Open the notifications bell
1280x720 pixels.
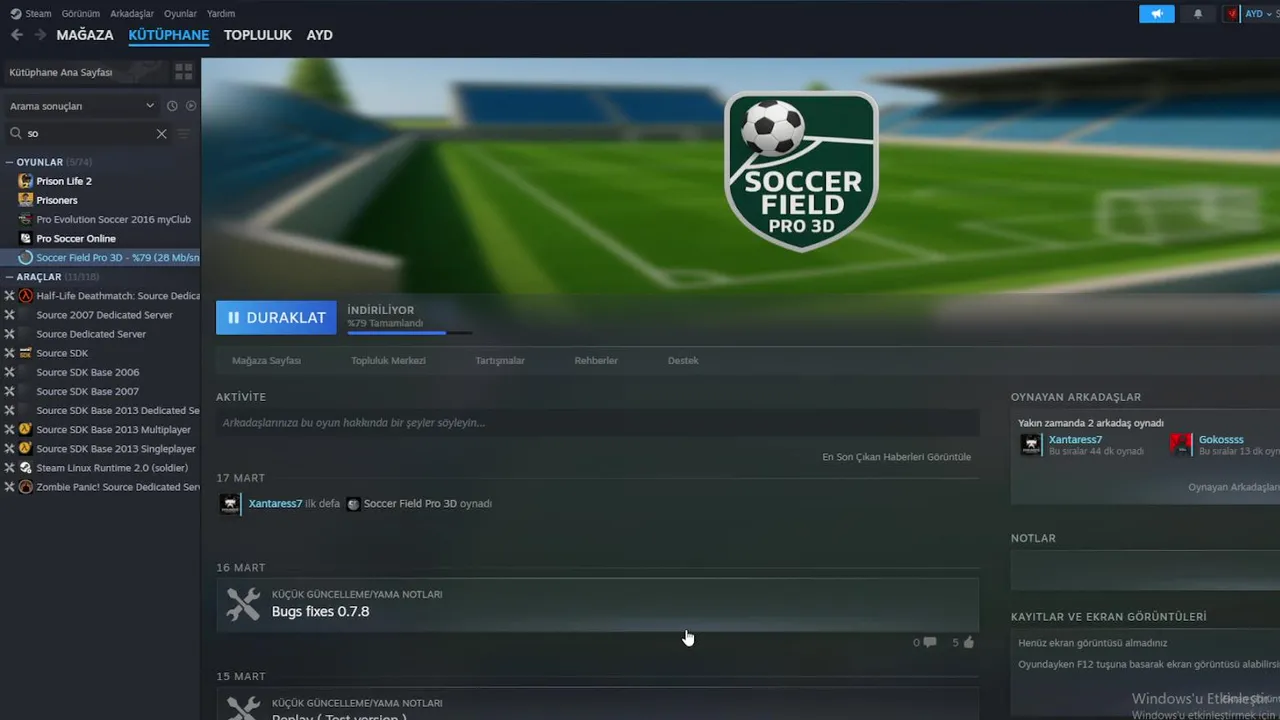pos(1198,14)
